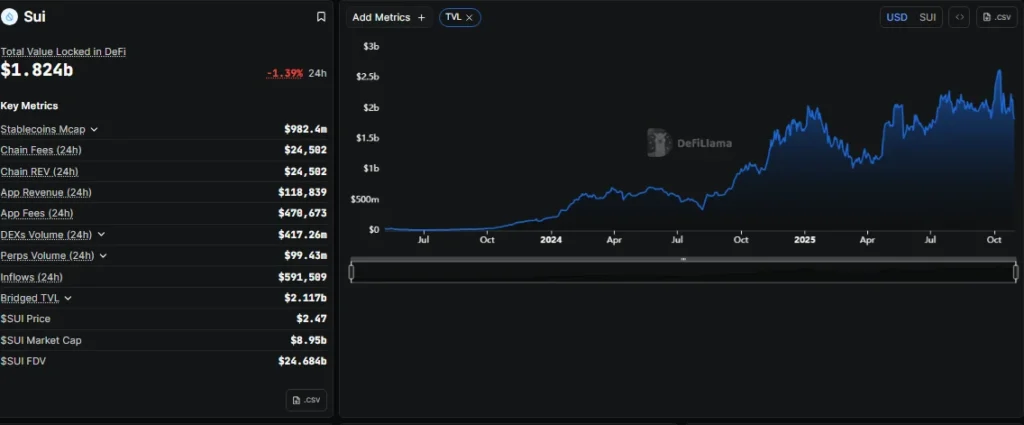Click the $99.43m perps volume value

306,256
